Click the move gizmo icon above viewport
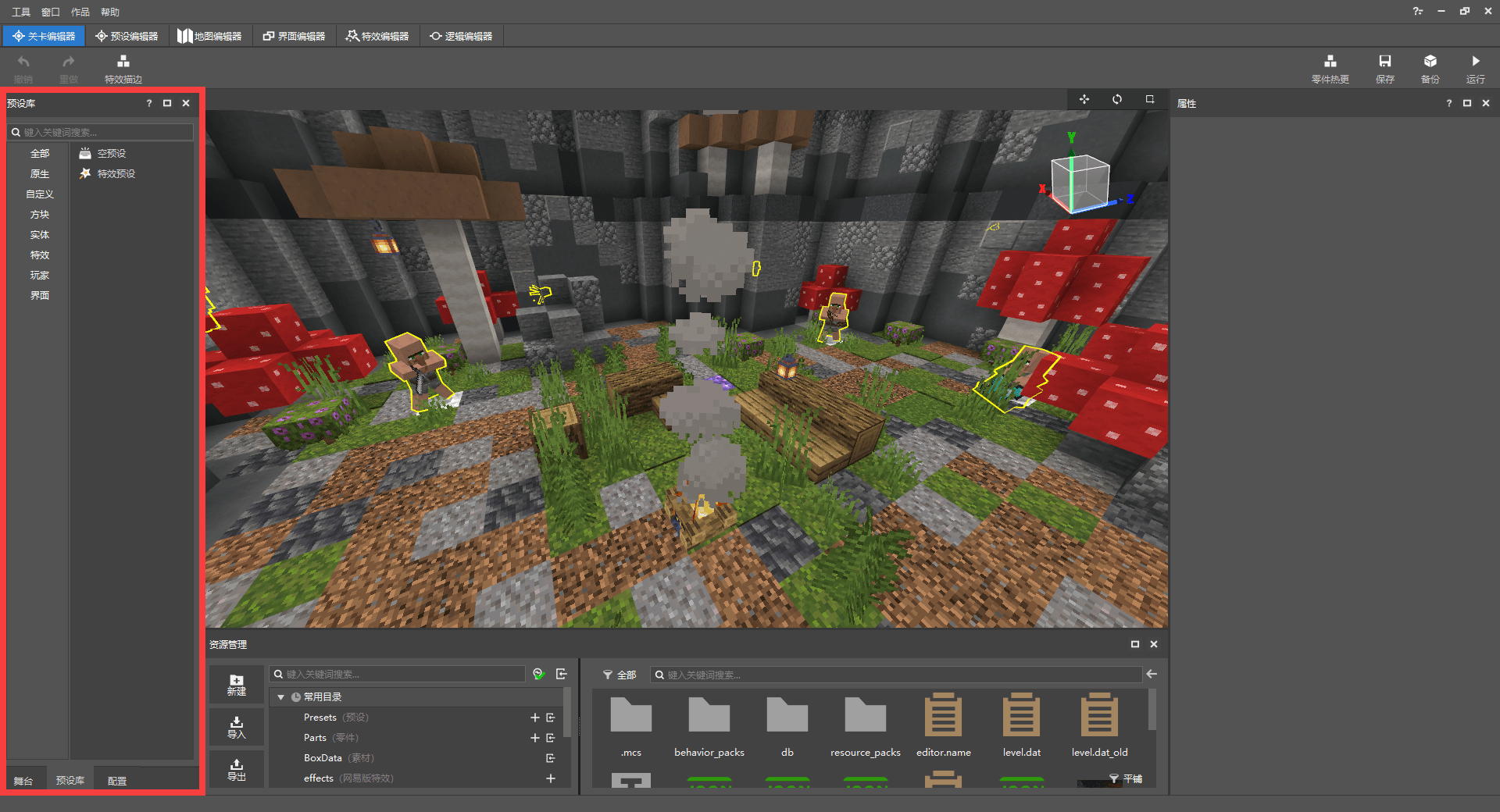The width and height of the screenshot is (1500, 812). [x=1084, y=99]
